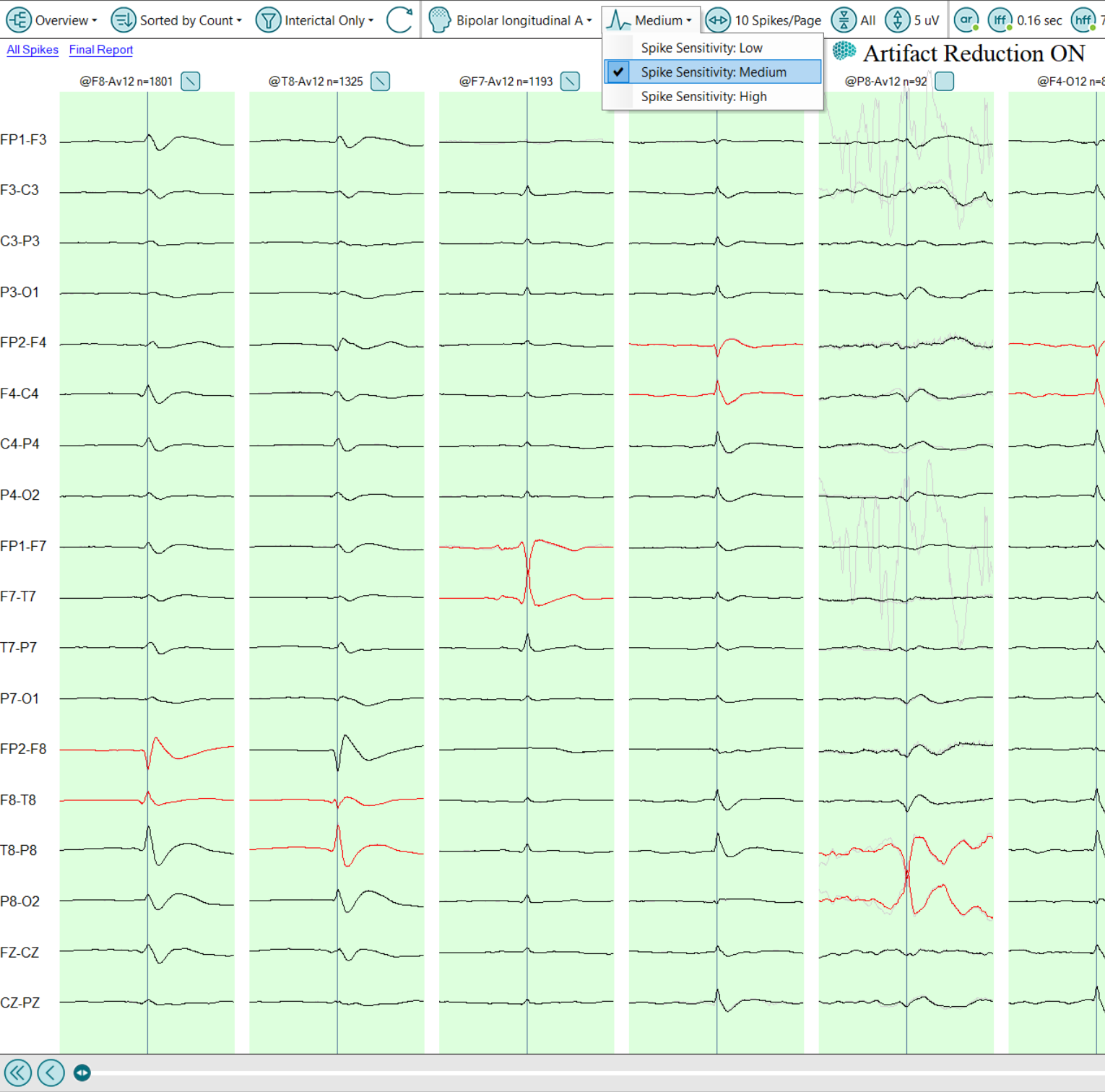Click the FP1-F7 channel label

coord(24,546)
